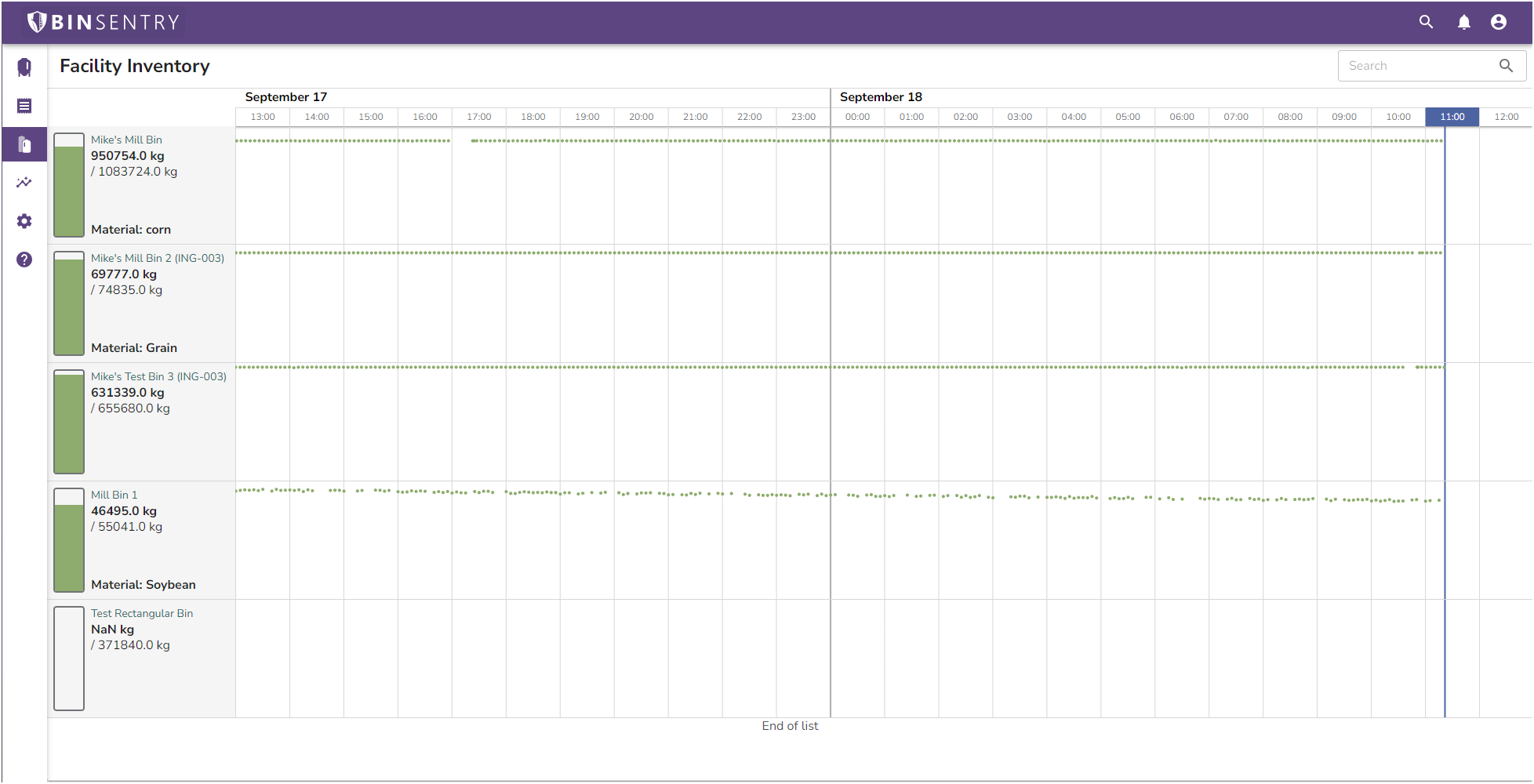Open Mike's Mill Bin 2 (ING-003) details
This screenshot has width=1534, height=784.
(x=157, y=258)
